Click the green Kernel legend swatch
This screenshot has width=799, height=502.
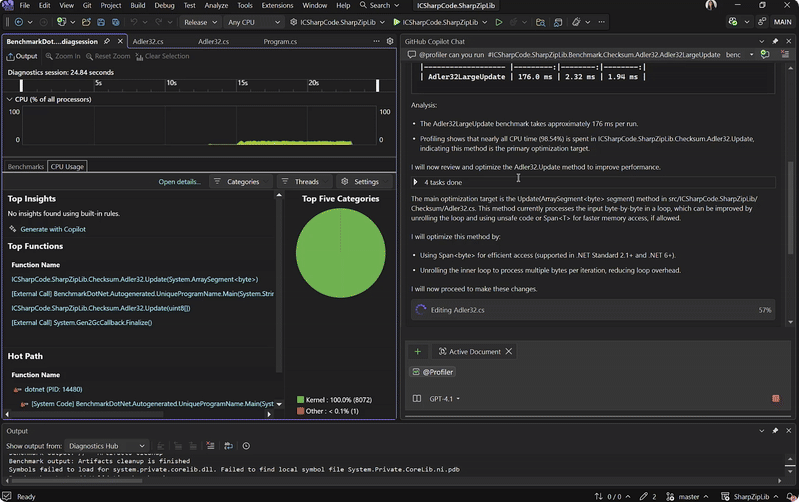point(301,399)
